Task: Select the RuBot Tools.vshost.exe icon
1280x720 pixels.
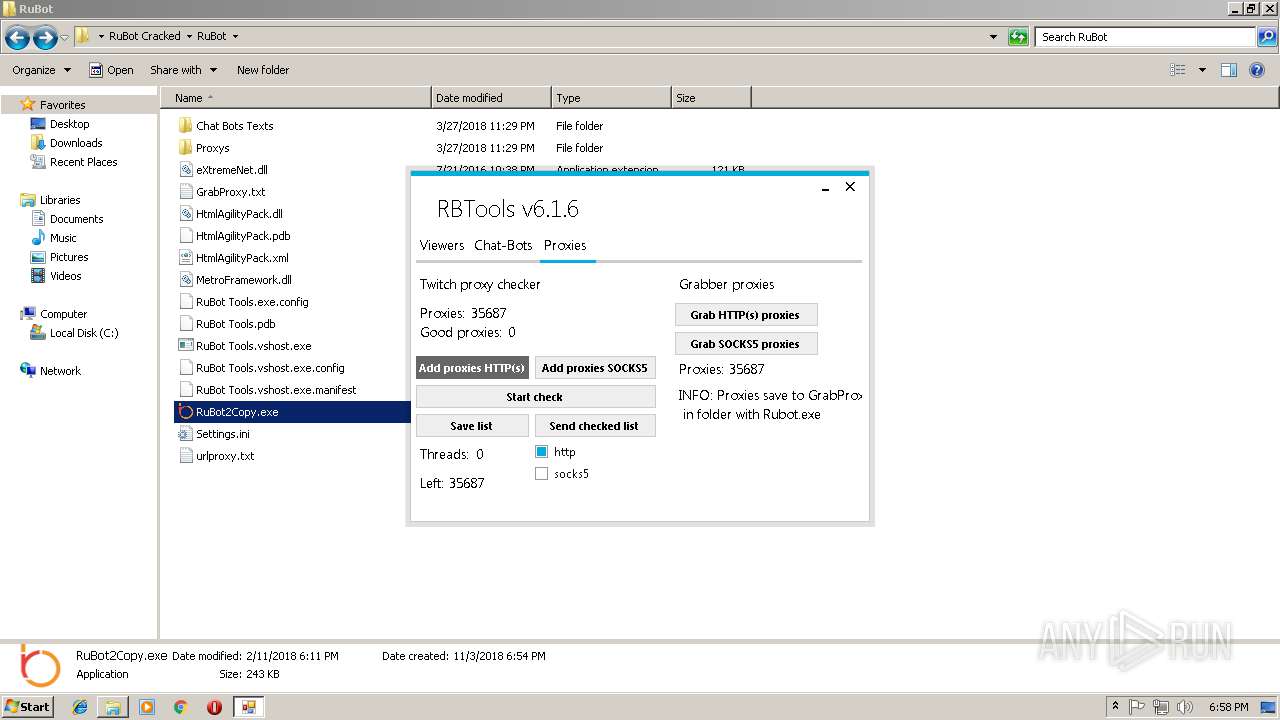Action: pyautogui.click(x=185, y=346)
